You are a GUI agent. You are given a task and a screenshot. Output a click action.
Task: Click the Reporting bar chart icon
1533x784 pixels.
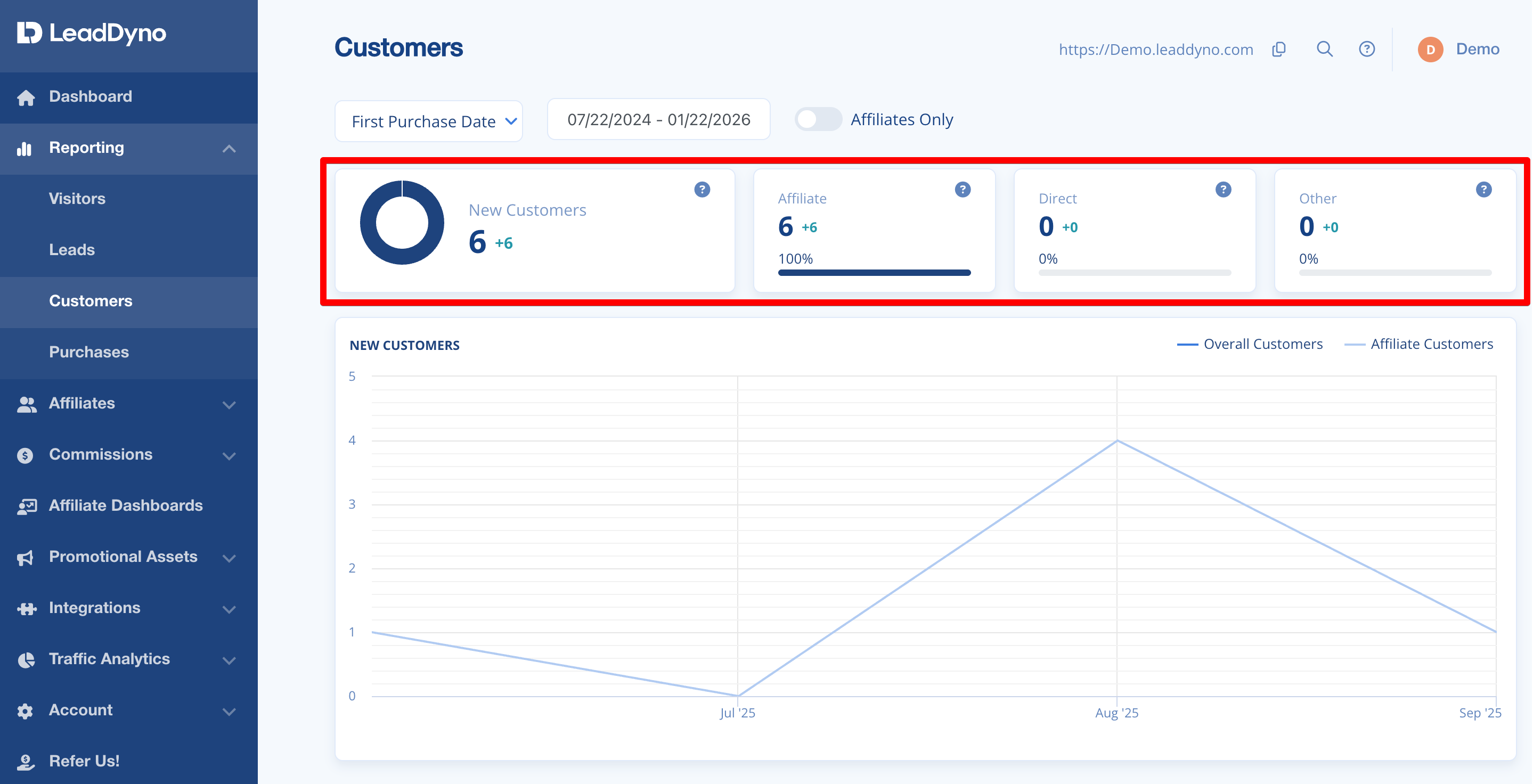(x=25, y=148)
